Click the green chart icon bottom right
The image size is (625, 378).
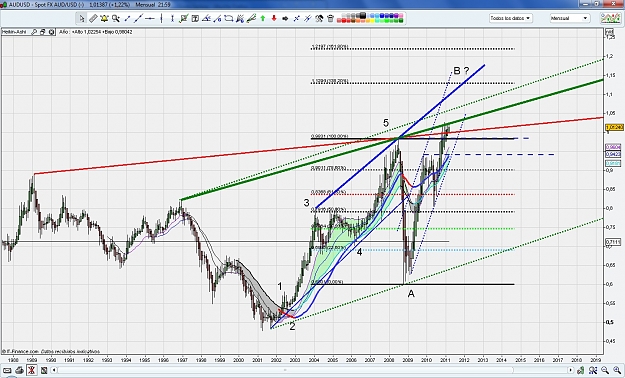[582, 370]
